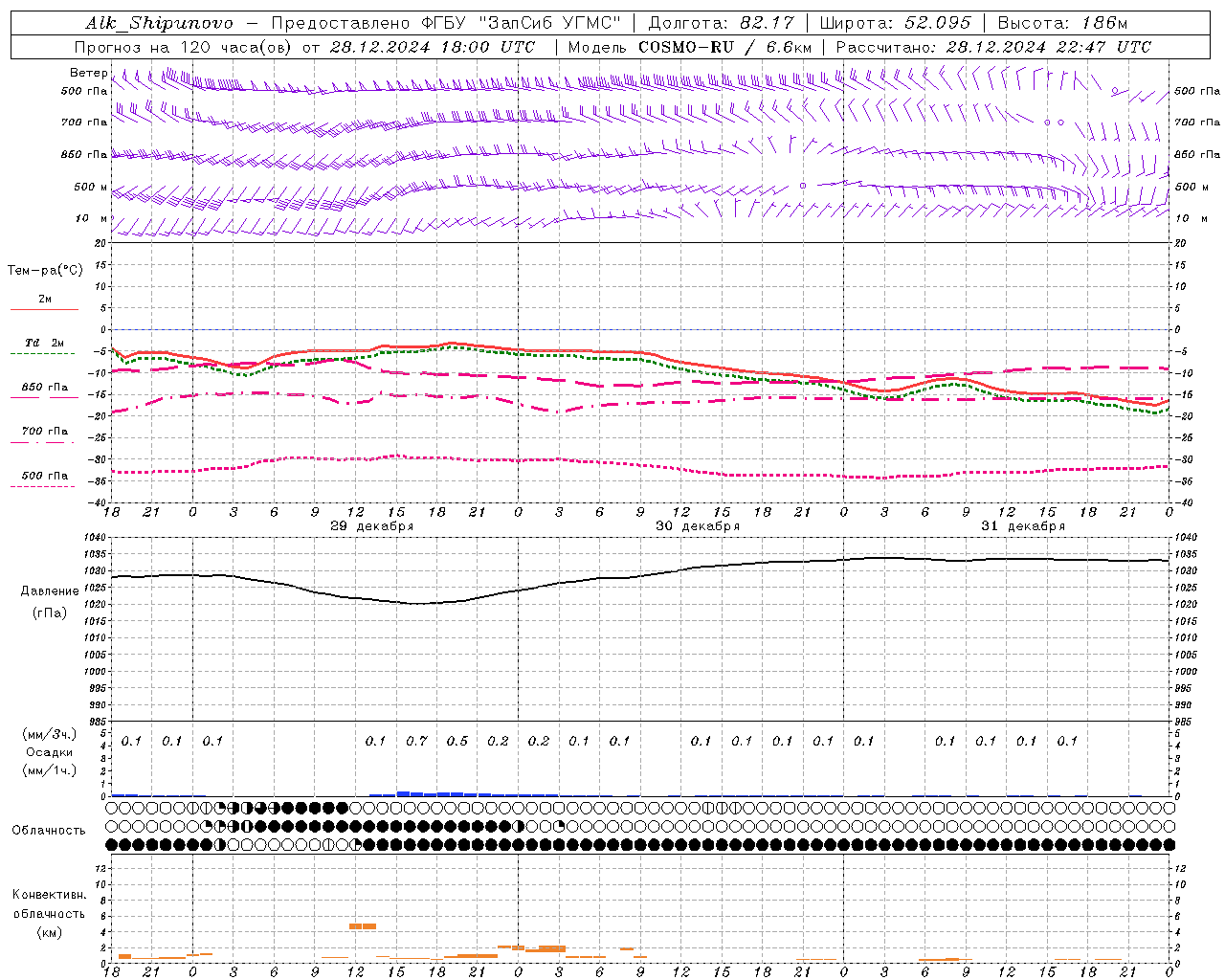
Task: Click the elevation text Высота: 186м
Action: pos(1062,23)
